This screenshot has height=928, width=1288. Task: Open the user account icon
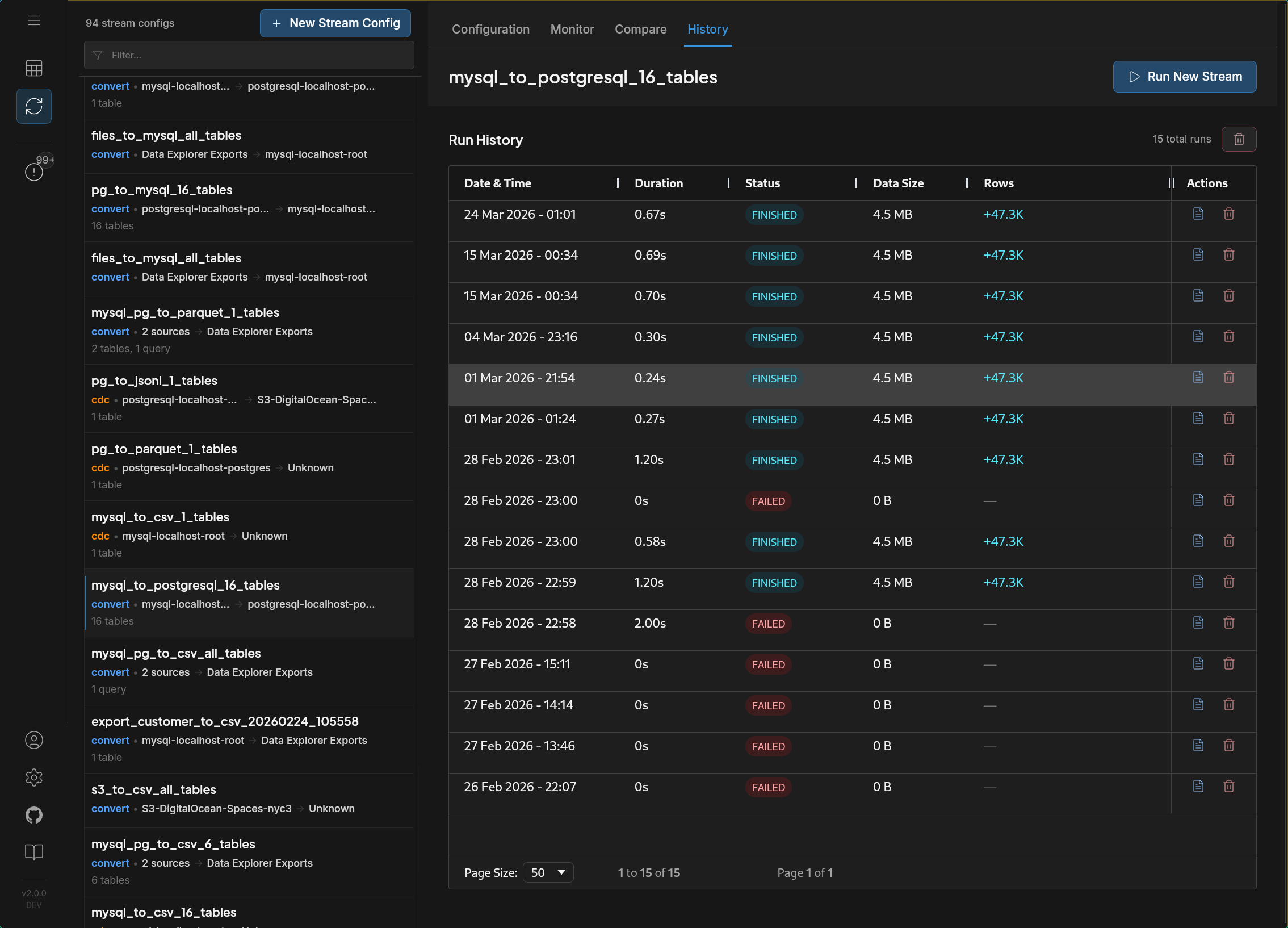34,740
